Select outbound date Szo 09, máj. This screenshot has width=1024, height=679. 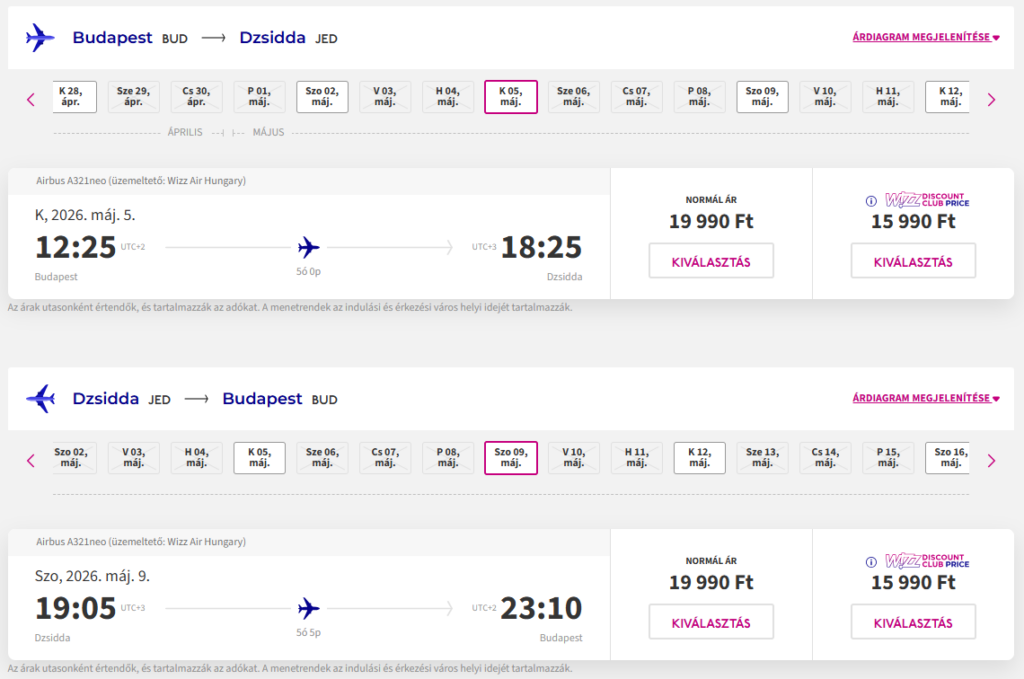(762, 97)
